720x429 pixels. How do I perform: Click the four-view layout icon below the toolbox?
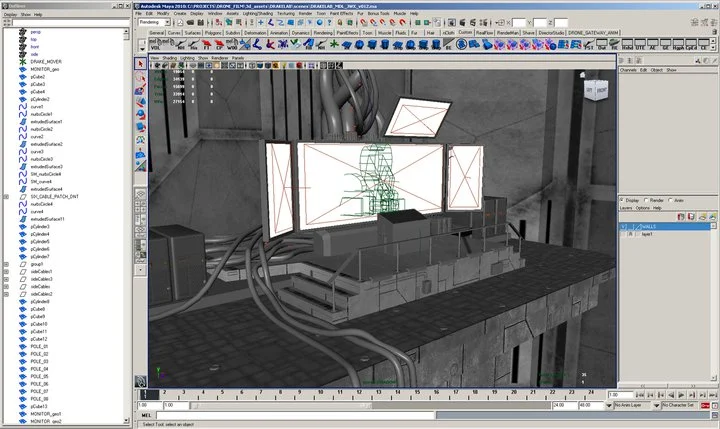click(141, 206)
